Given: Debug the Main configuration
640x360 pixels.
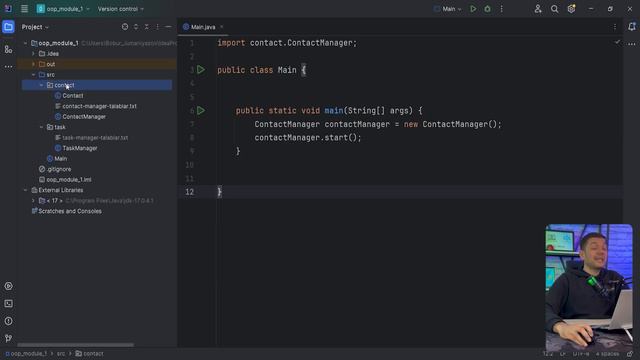Looking at the screenshot, I should (487, 9).
